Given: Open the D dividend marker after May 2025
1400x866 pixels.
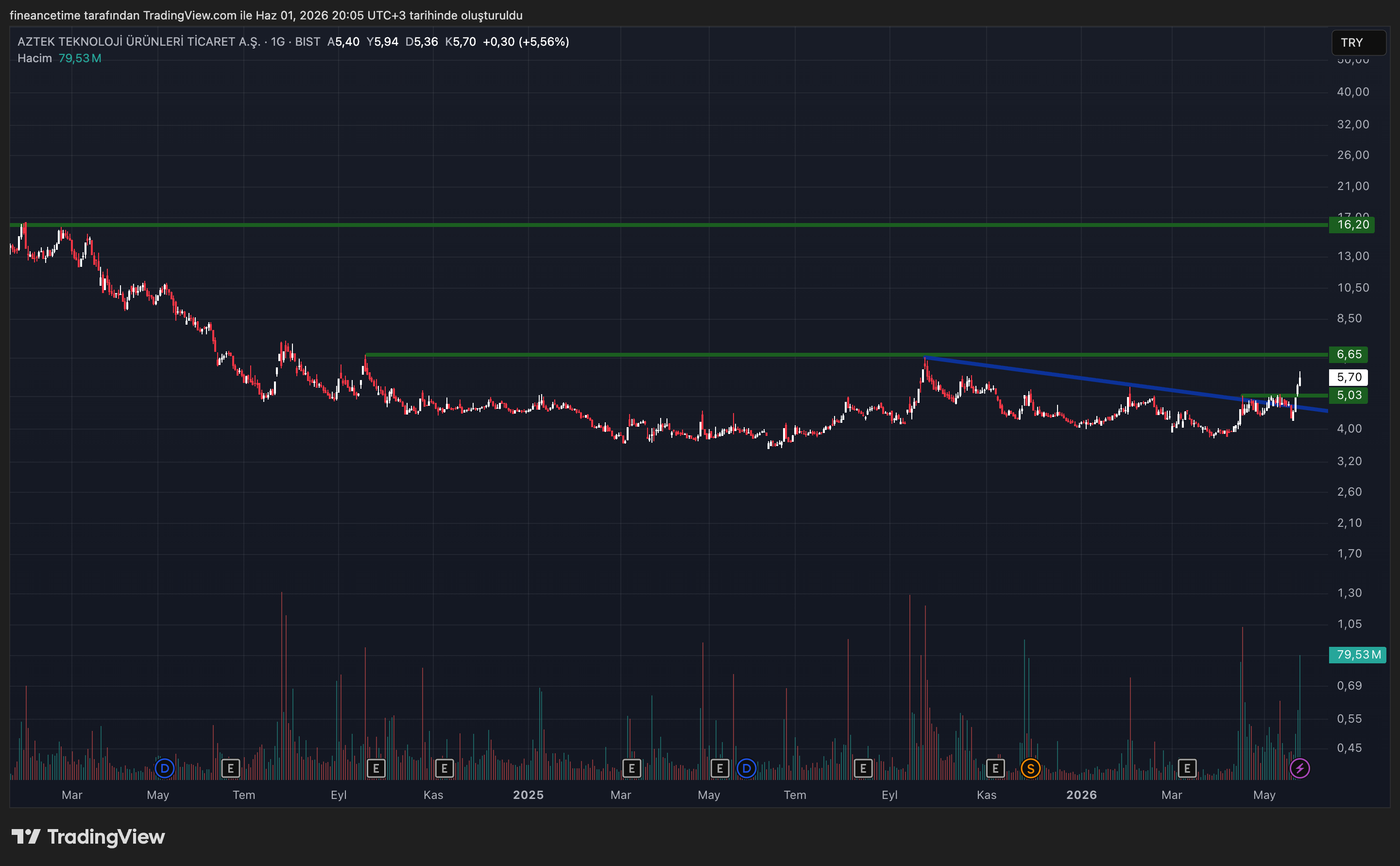Looking at the screenshot, I should point(746,768).
